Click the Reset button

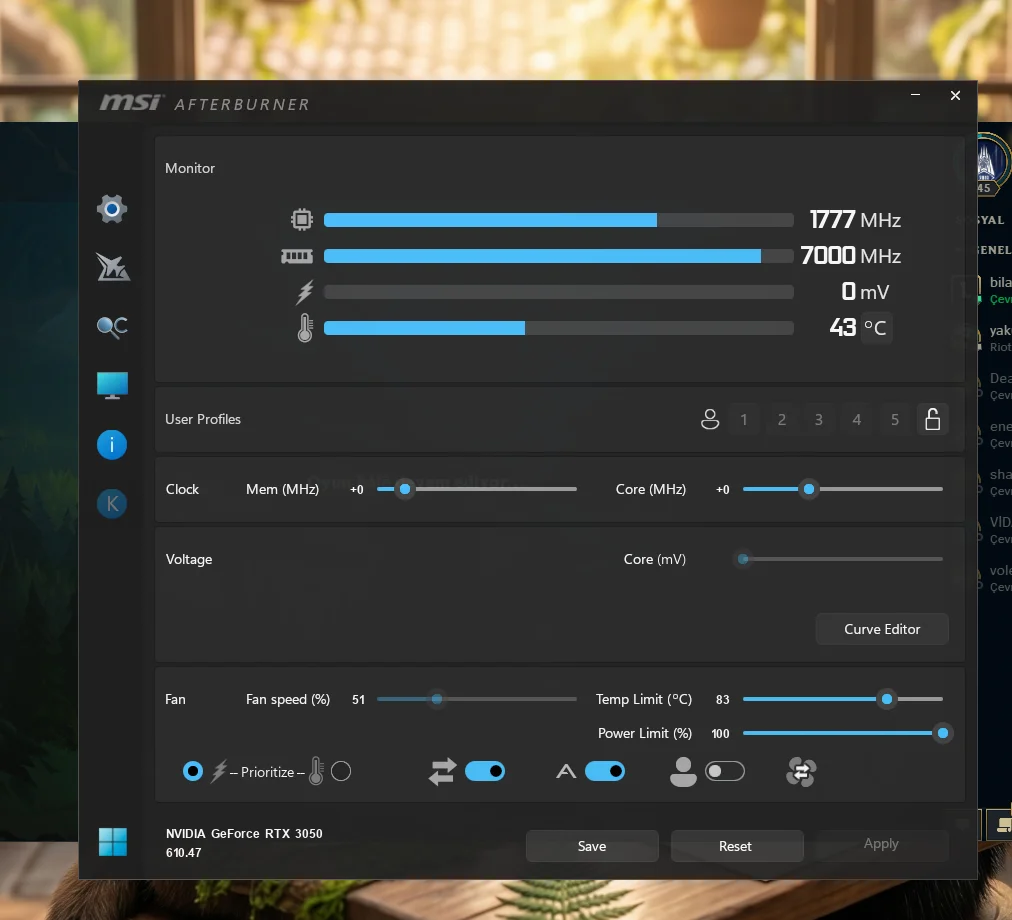[735, 846]
